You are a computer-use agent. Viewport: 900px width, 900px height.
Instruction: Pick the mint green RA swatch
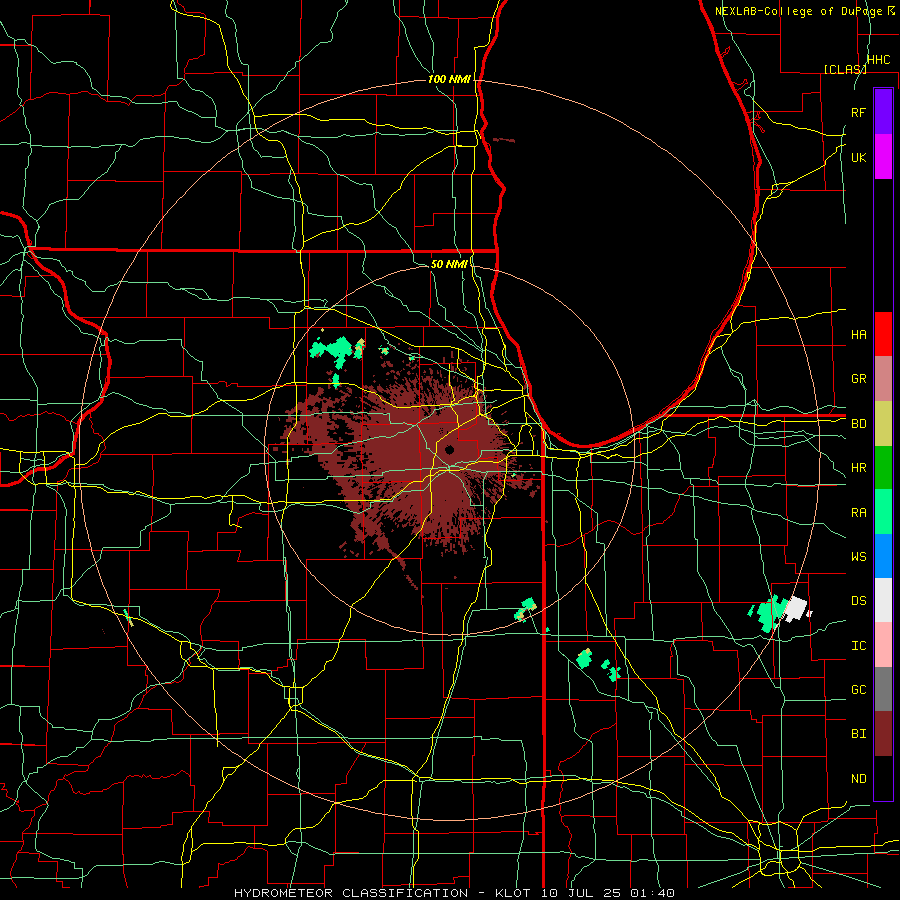click(x=883, y=512)
